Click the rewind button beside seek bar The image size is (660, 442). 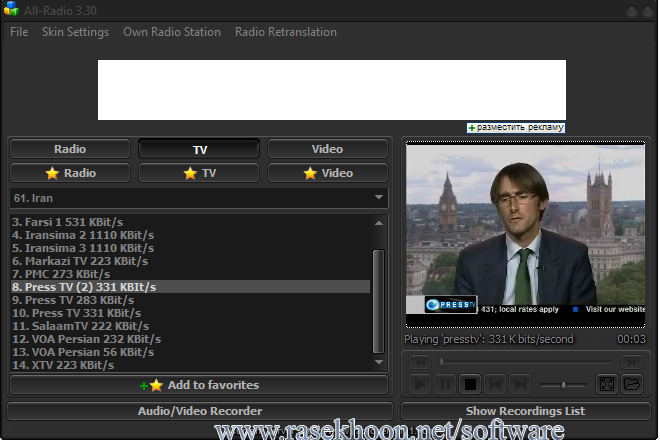421,362
